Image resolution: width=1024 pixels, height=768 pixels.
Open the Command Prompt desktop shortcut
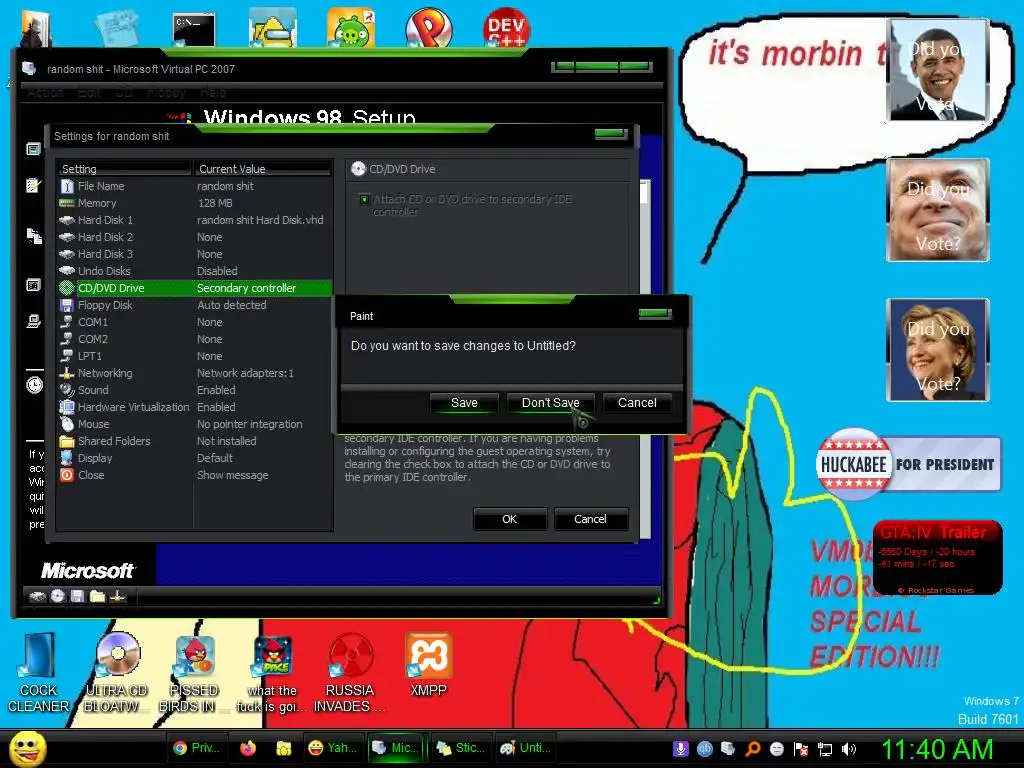point(194,29)
